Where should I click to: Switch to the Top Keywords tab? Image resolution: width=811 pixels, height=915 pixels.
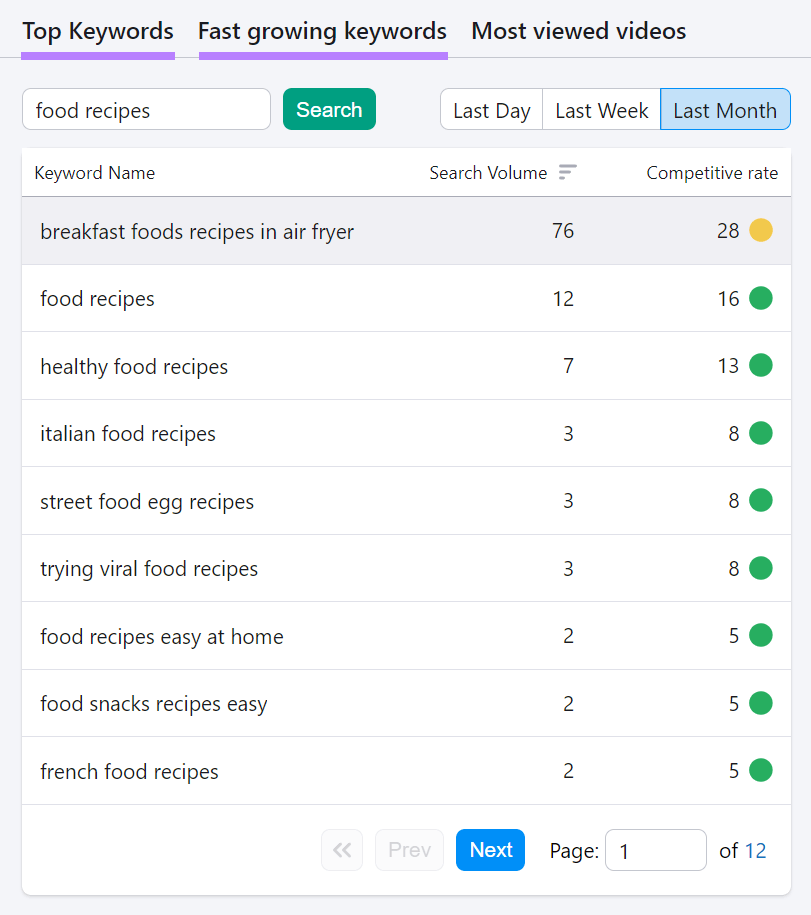click(97, 31)
